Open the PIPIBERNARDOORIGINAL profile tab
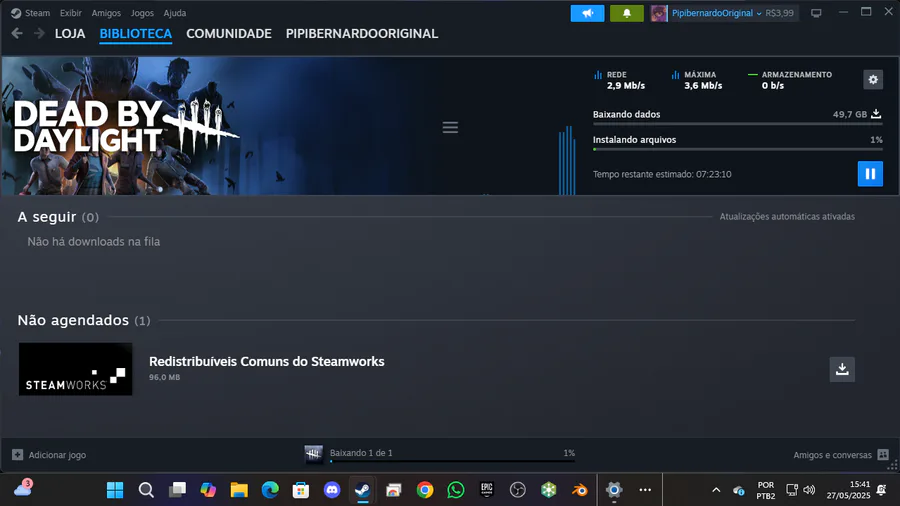 pyautogui.click(x=362, y=33)
